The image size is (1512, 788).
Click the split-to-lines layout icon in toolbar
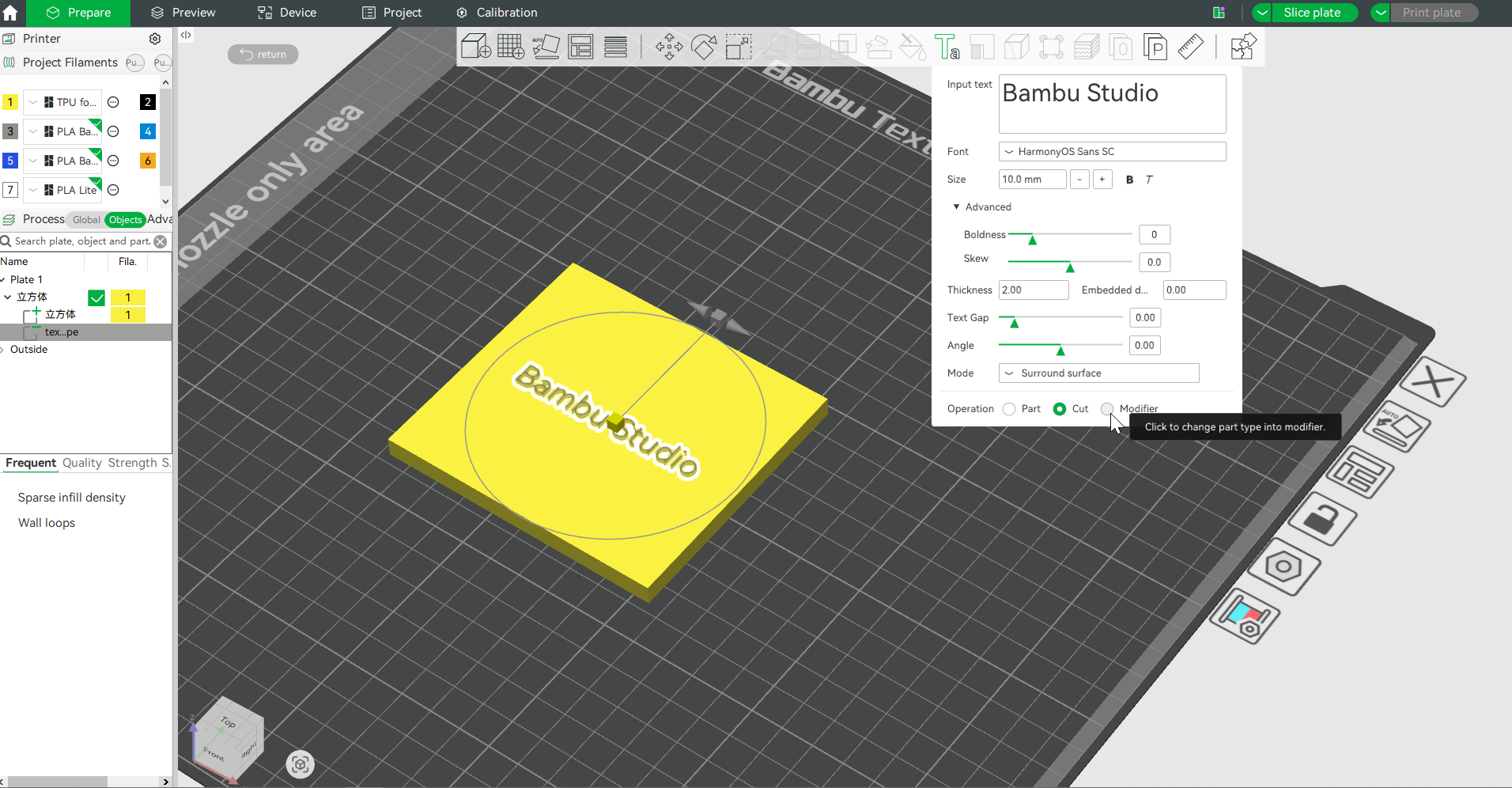click(615, 47)
